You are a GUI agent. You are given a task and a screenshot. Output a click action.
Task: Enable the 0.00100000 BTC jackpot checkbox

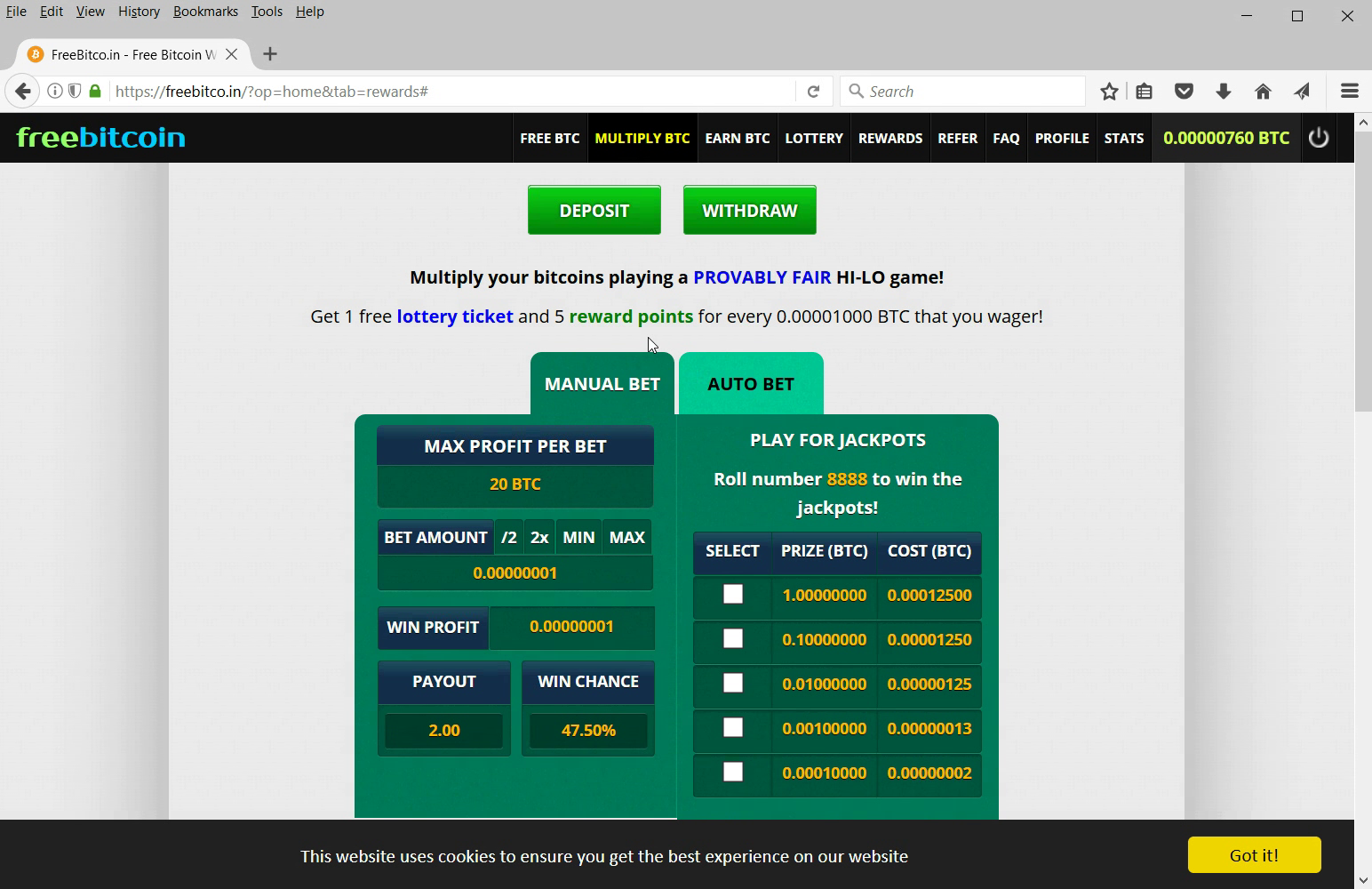(x=733, y=728)
